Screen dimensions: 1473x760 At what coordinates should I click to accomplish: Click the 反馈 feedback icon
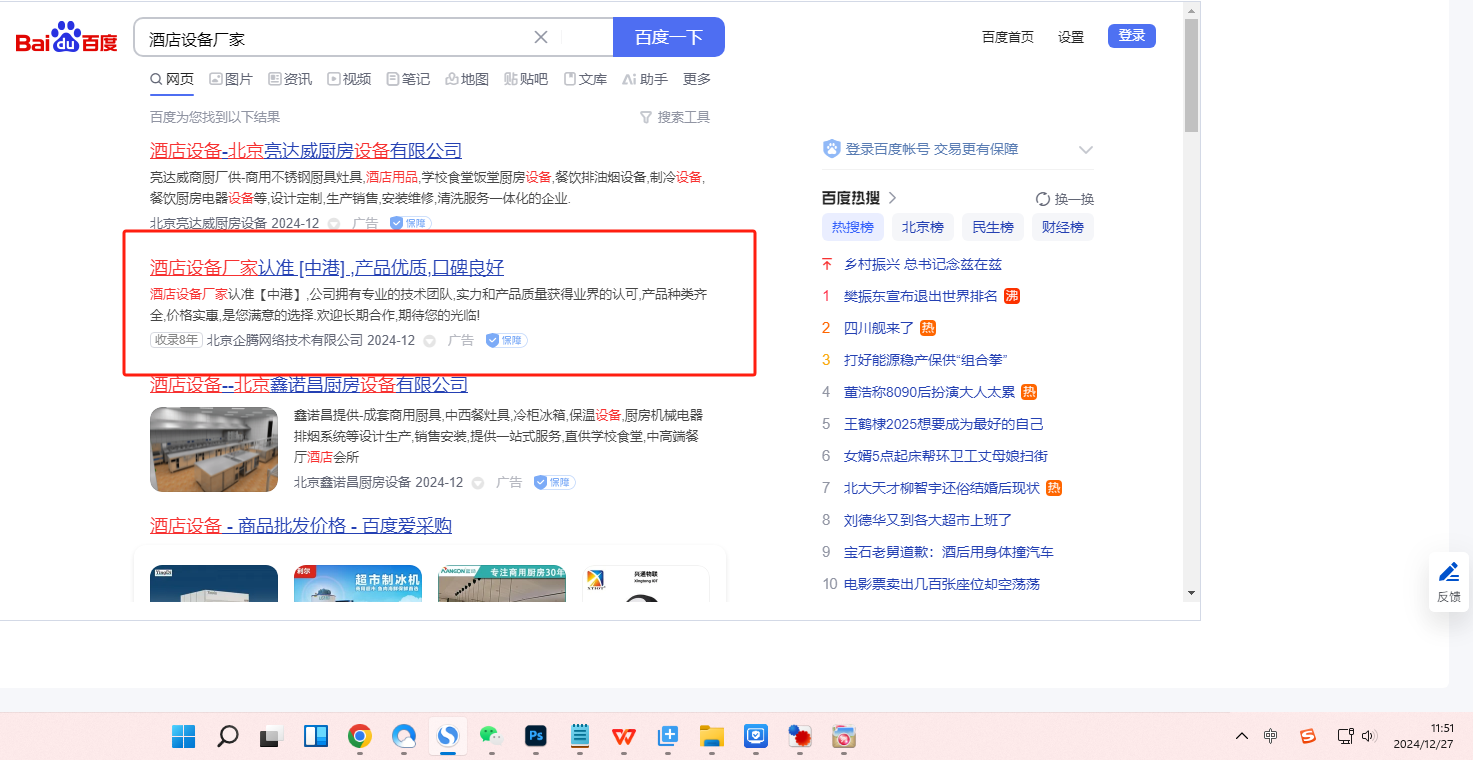[1448, 581]
